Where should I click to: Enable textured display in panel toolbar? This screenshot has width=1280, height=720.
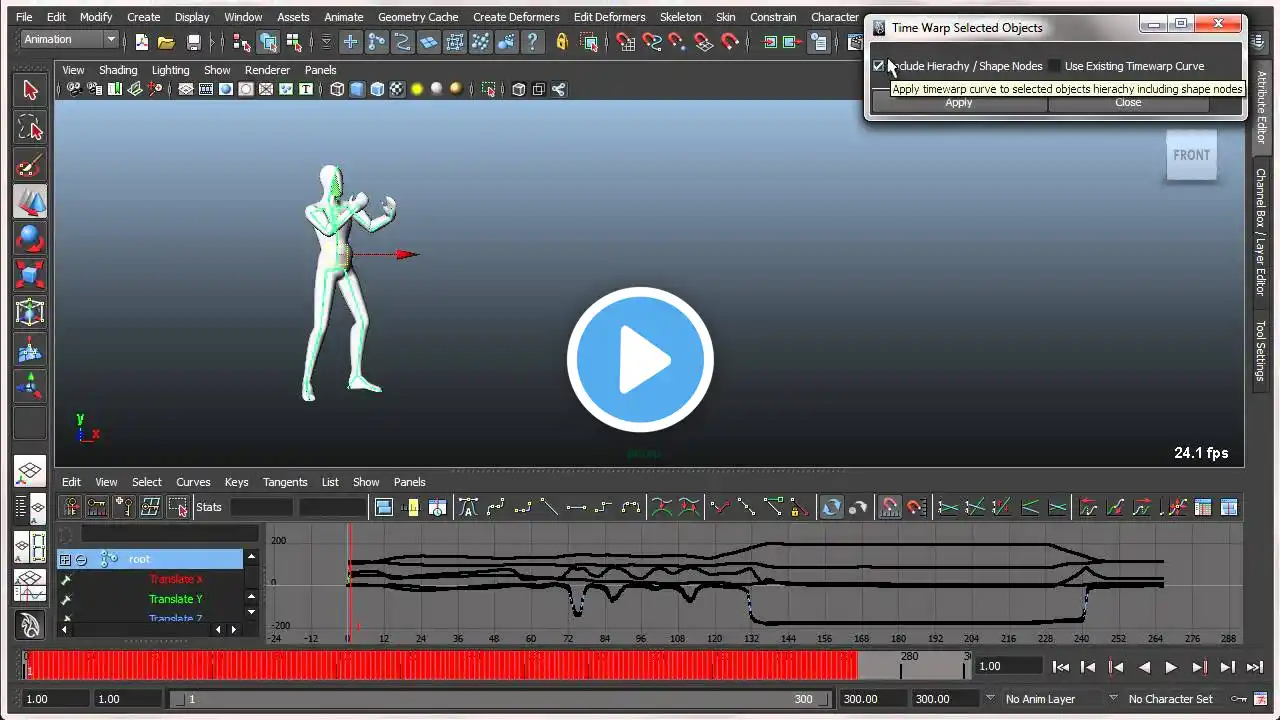[x=397, y=89]
